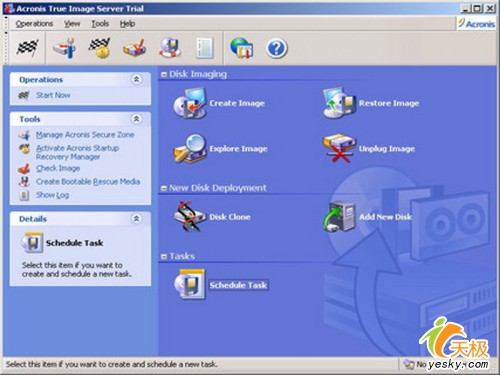Select the Unplug Image label
Image resolution: width=500 pixels, height=375 pixels.
(387, 149)
